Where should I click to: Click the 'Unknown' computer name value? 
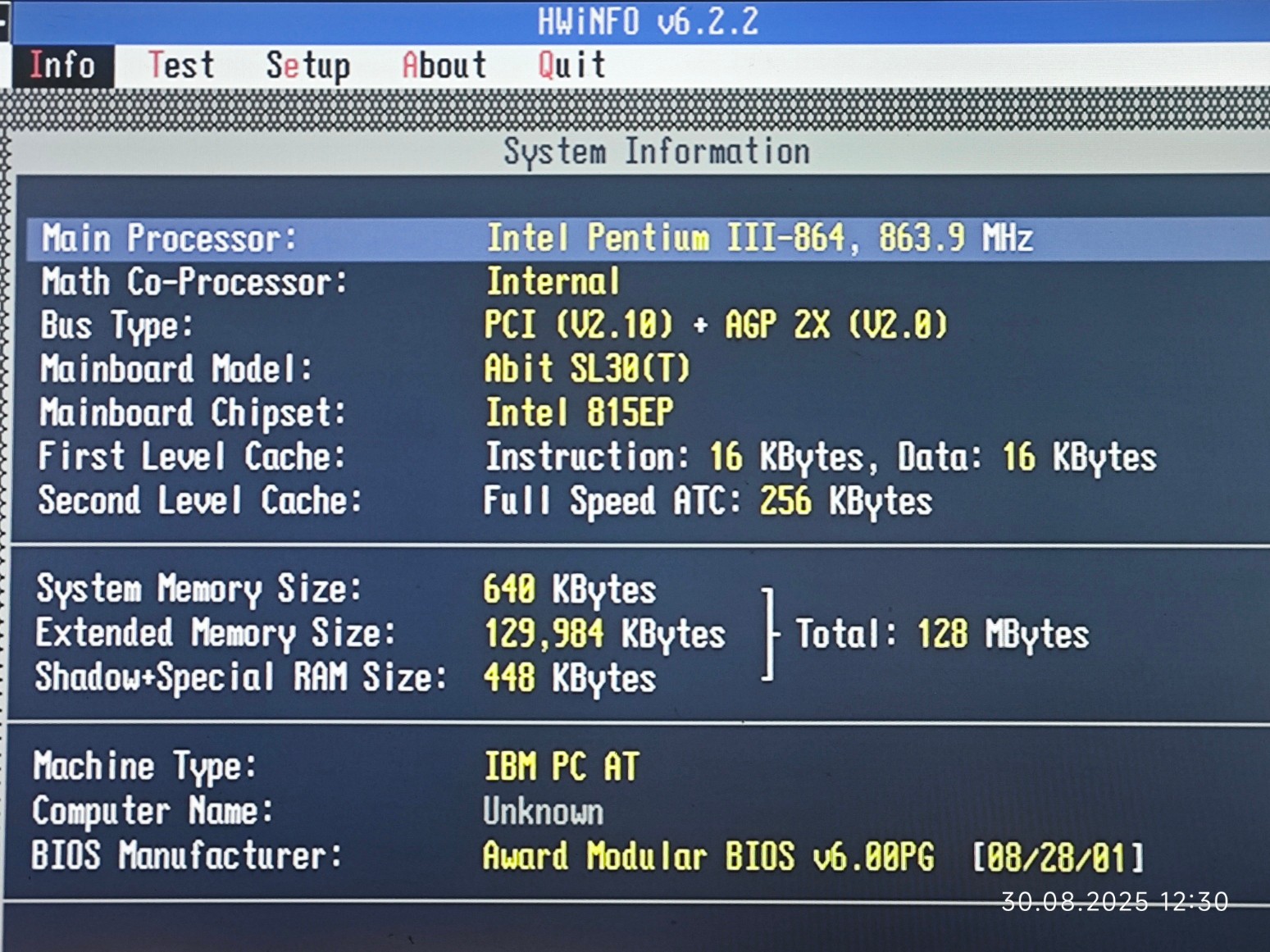[544, 811]
